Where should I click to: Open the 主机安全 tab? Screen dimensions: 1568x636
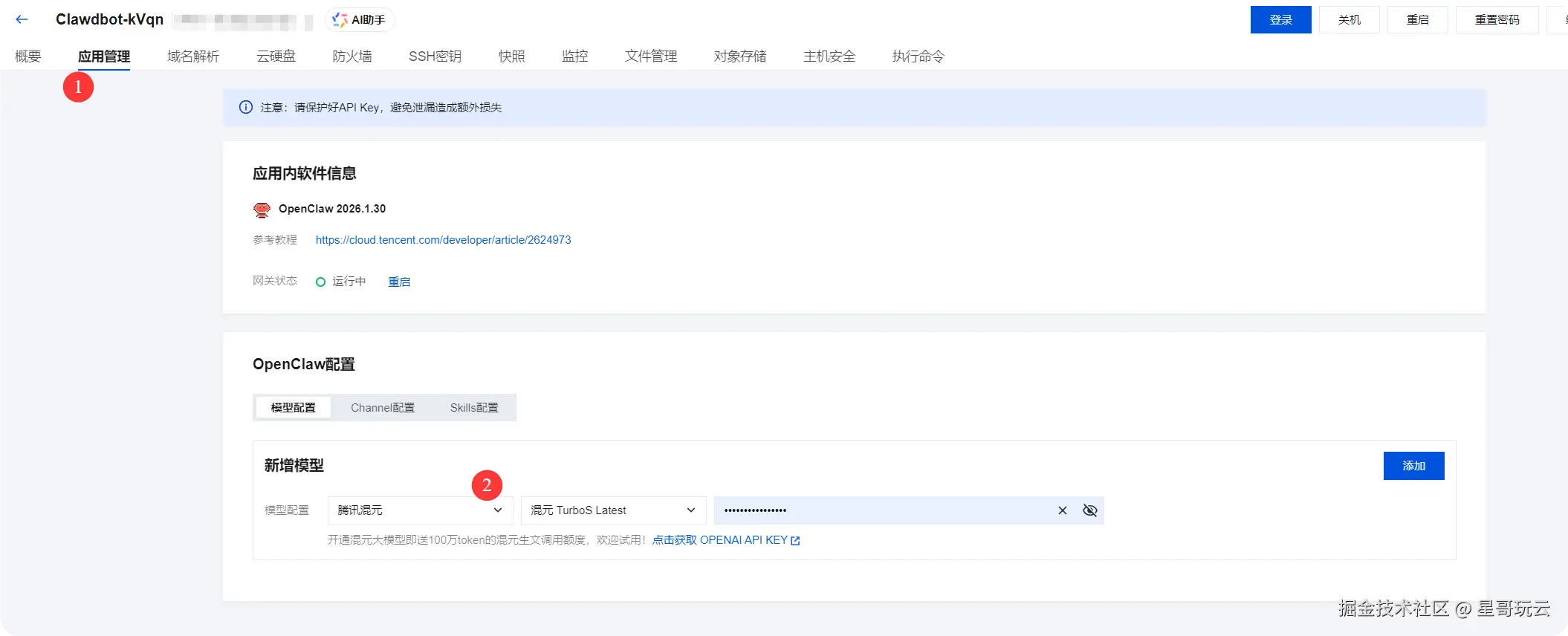829,56
